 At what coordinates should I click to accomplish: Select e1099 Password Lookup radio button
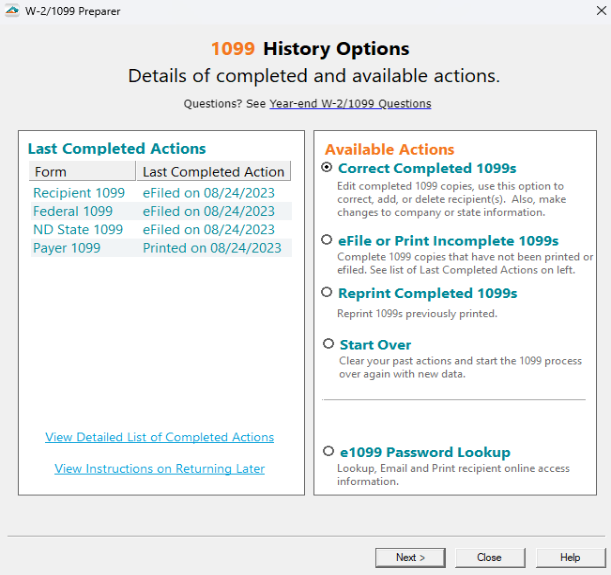click(329, 451)
